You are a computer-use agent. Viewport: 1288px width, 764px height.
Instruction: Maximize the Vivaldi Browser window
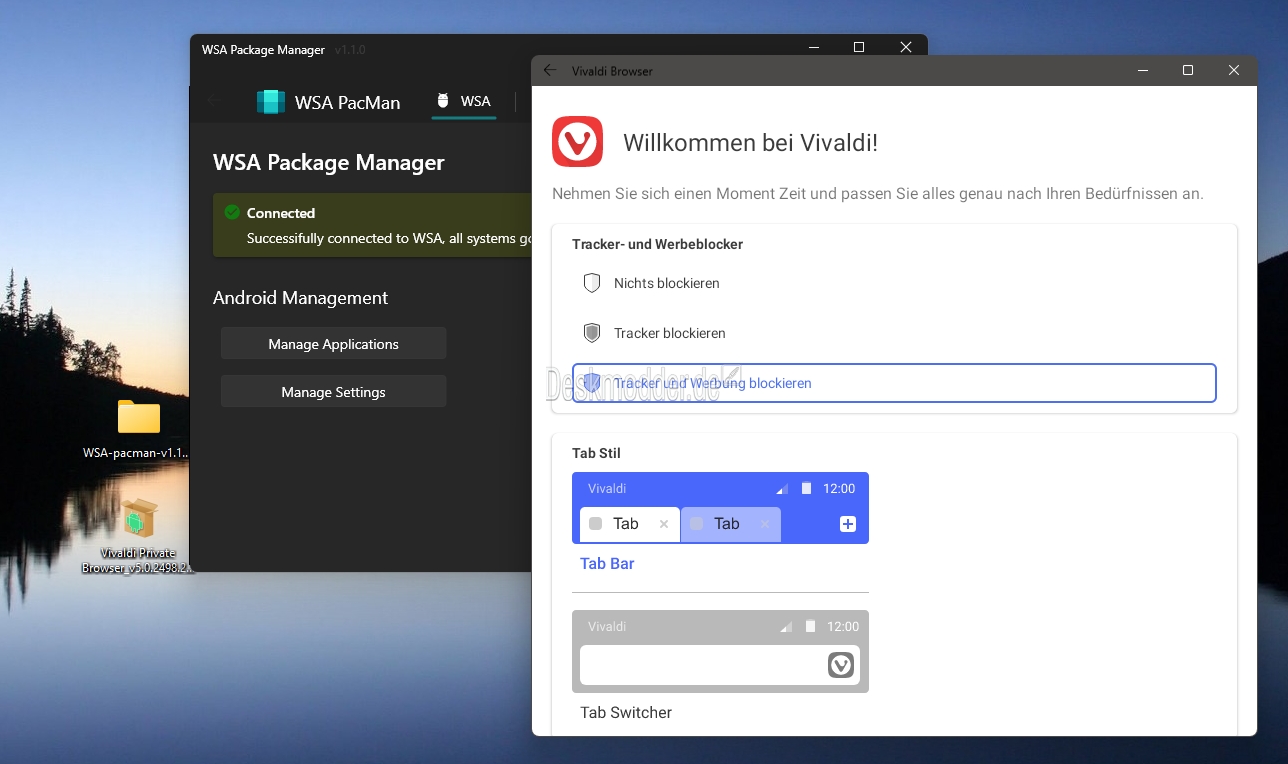1188,70
